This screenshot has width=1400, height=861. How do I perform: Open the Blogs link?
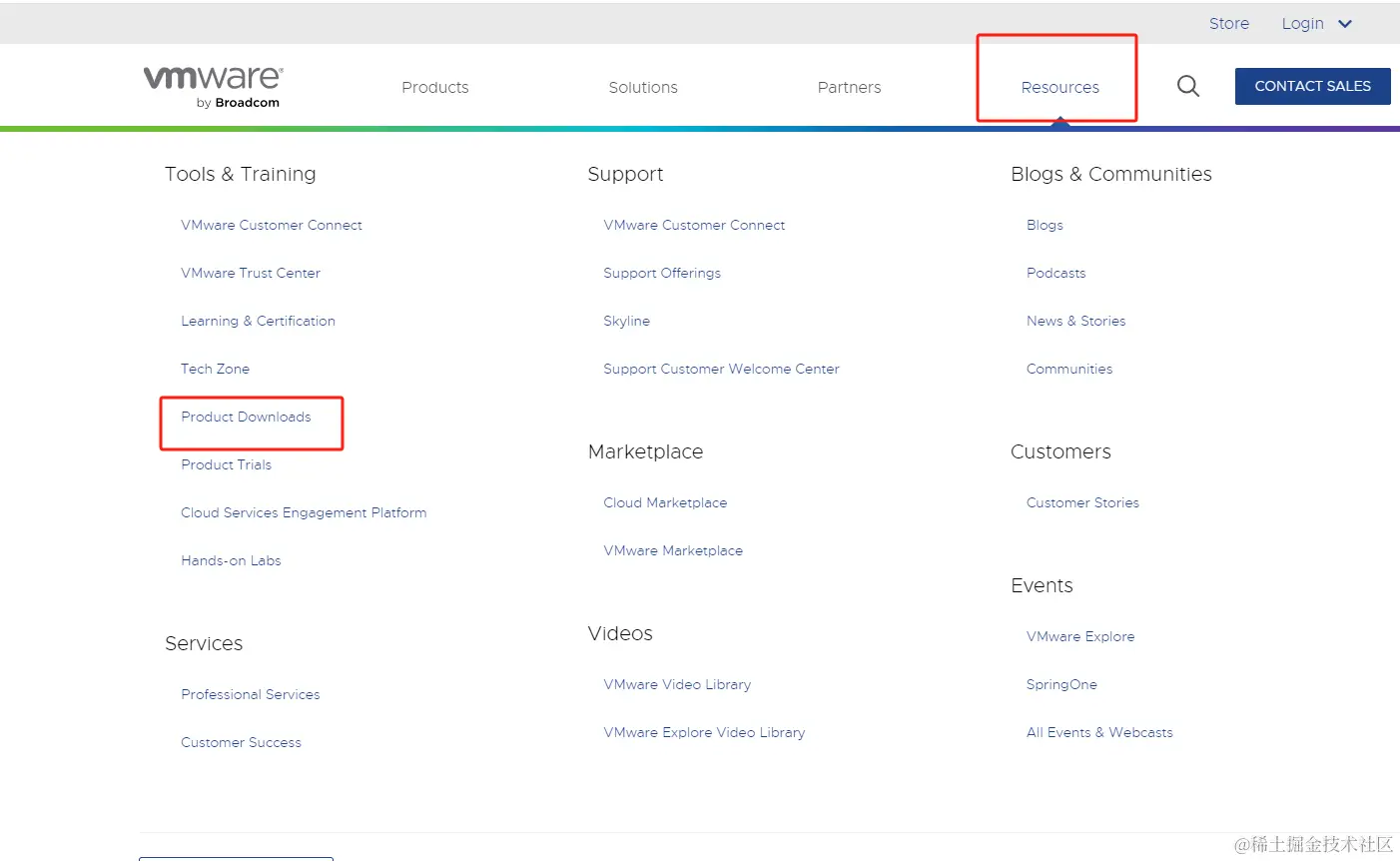[x=1045, y=225]
